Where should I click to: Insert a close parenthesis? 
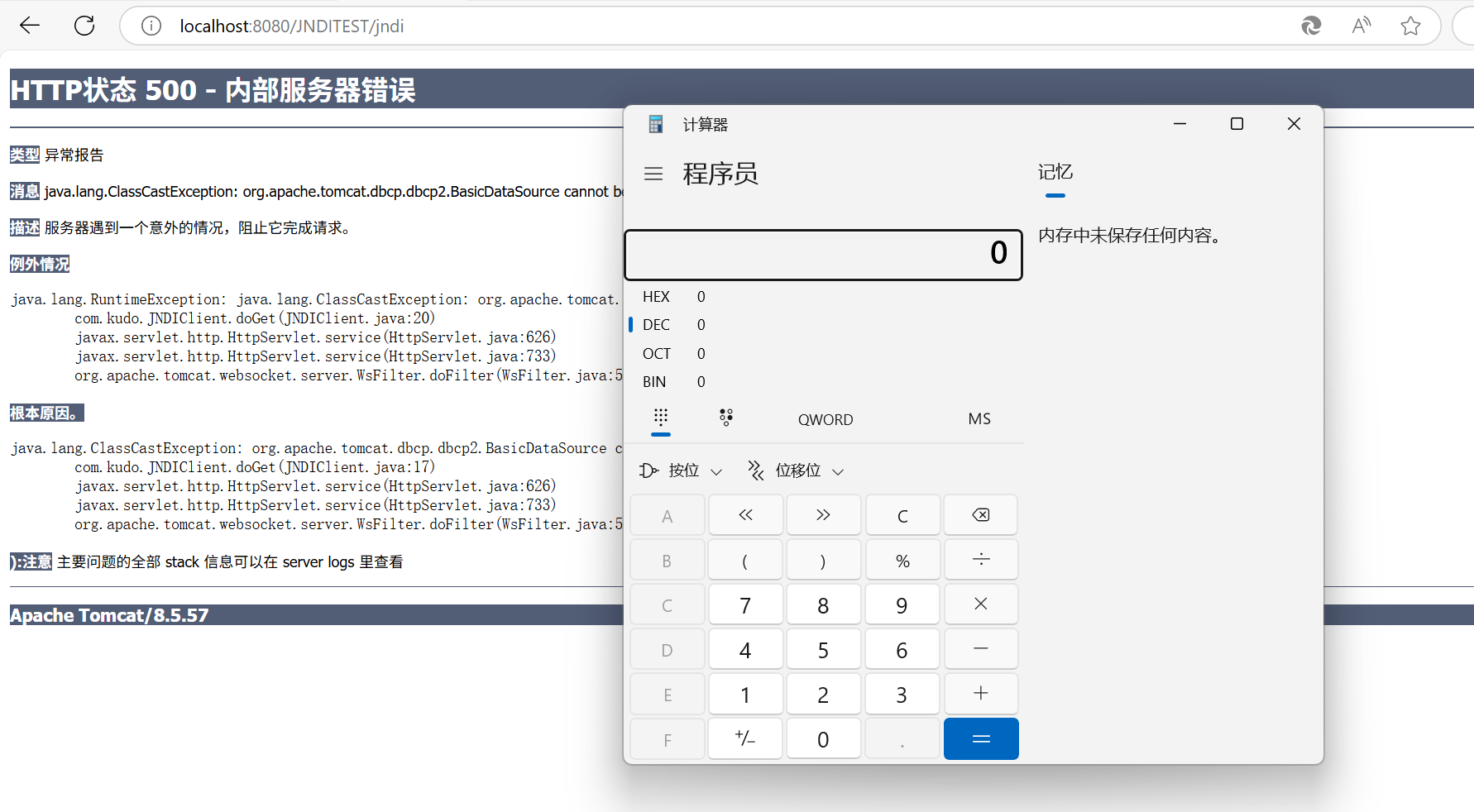coord(823,560)
